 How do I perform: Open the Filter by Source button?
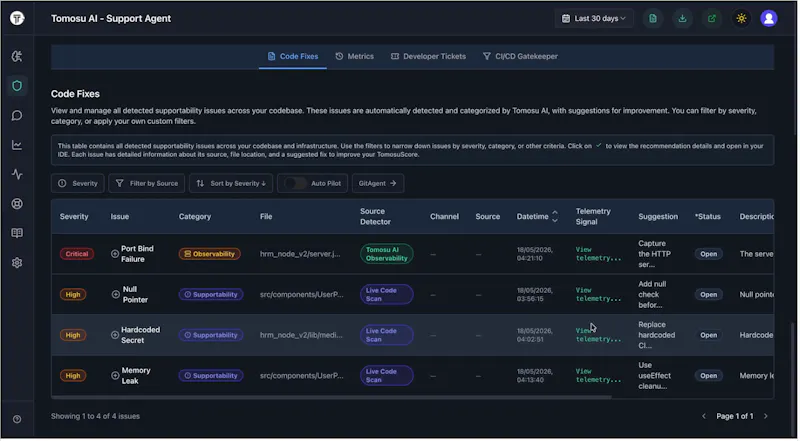147,183
